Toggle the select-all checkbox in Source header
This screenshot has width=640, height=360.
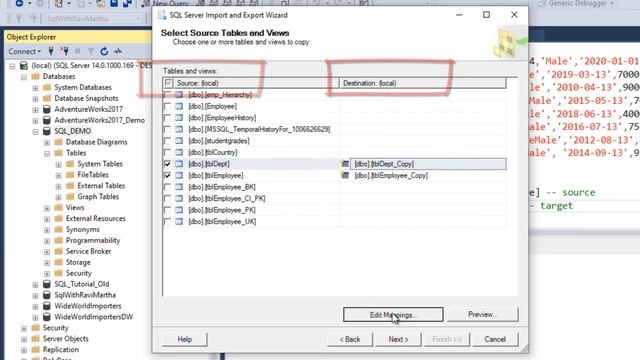click(x=168, y=83)
